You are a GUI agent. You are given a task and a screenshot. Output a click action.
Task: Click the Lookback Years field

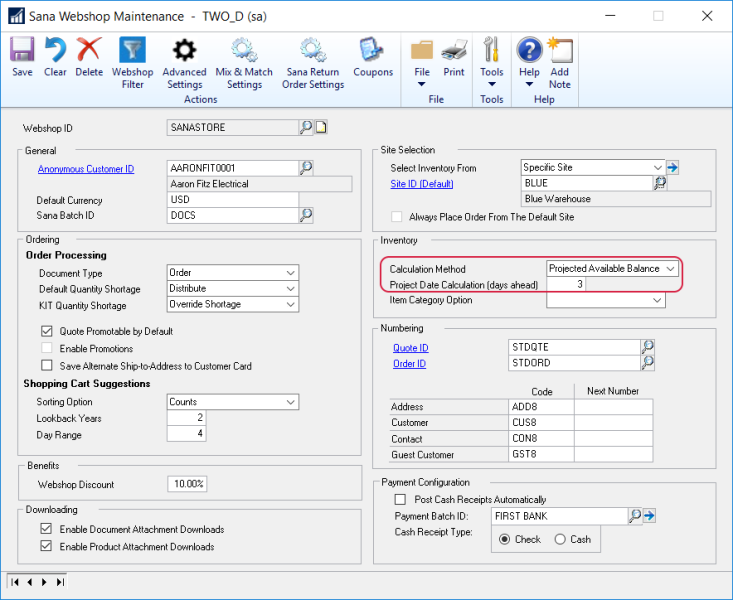coord(186,417)
